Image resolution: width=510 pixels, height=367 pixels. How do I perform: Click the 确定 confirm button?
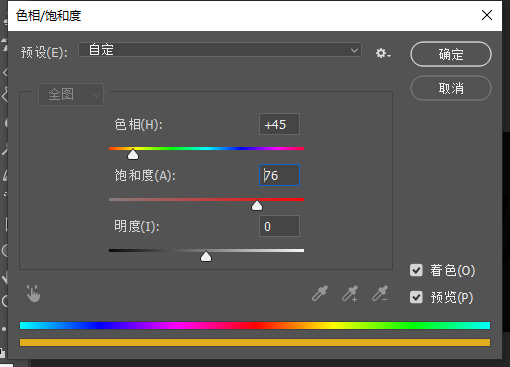coord(451,54)
